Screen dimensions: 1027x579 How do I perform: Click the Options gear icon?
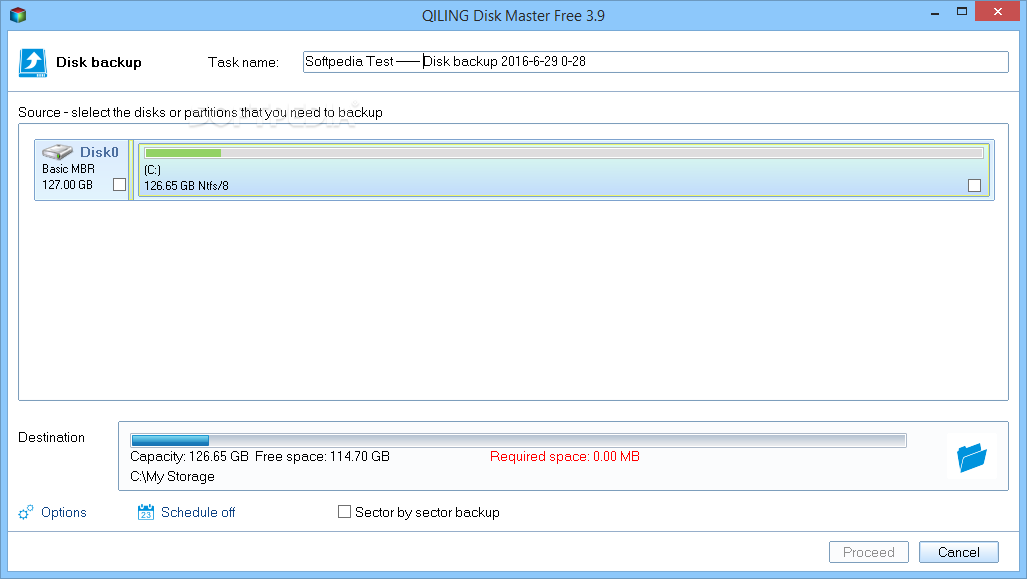26,512
